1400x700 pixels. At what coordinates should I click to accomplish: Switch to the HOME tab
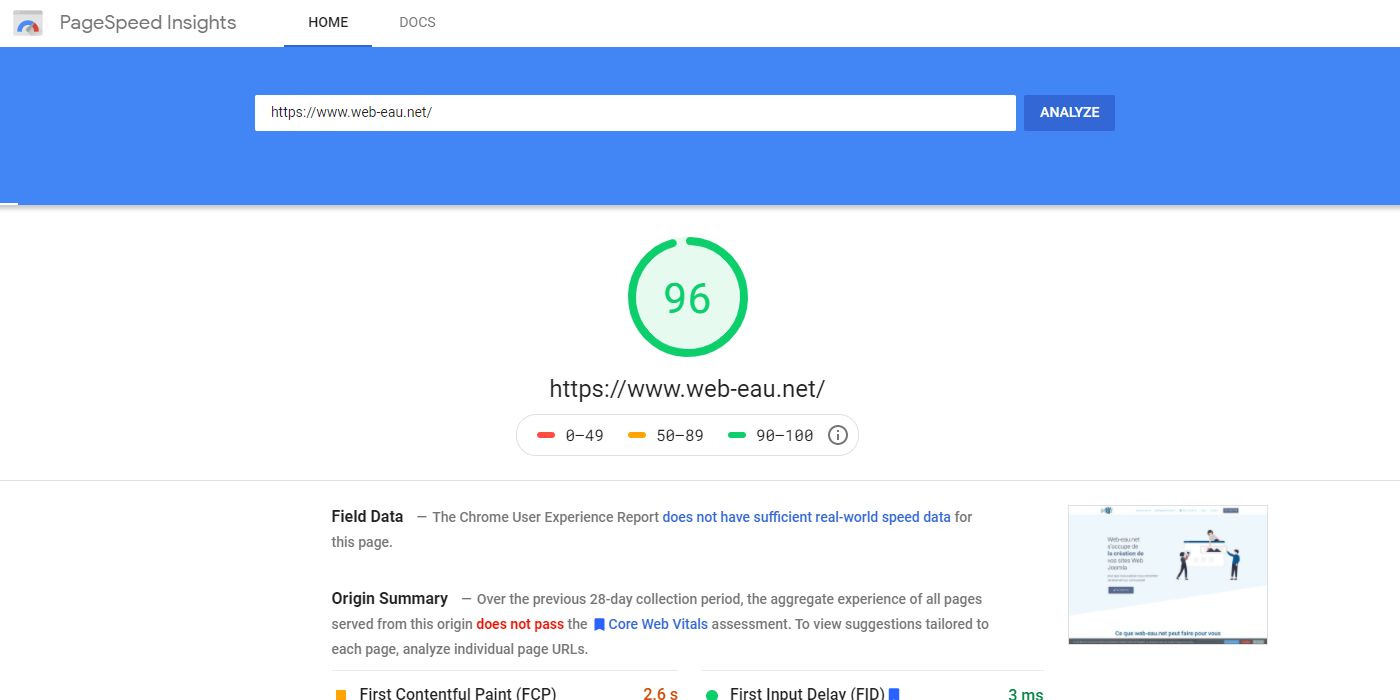pyautogui.click(x=328, y=23)
